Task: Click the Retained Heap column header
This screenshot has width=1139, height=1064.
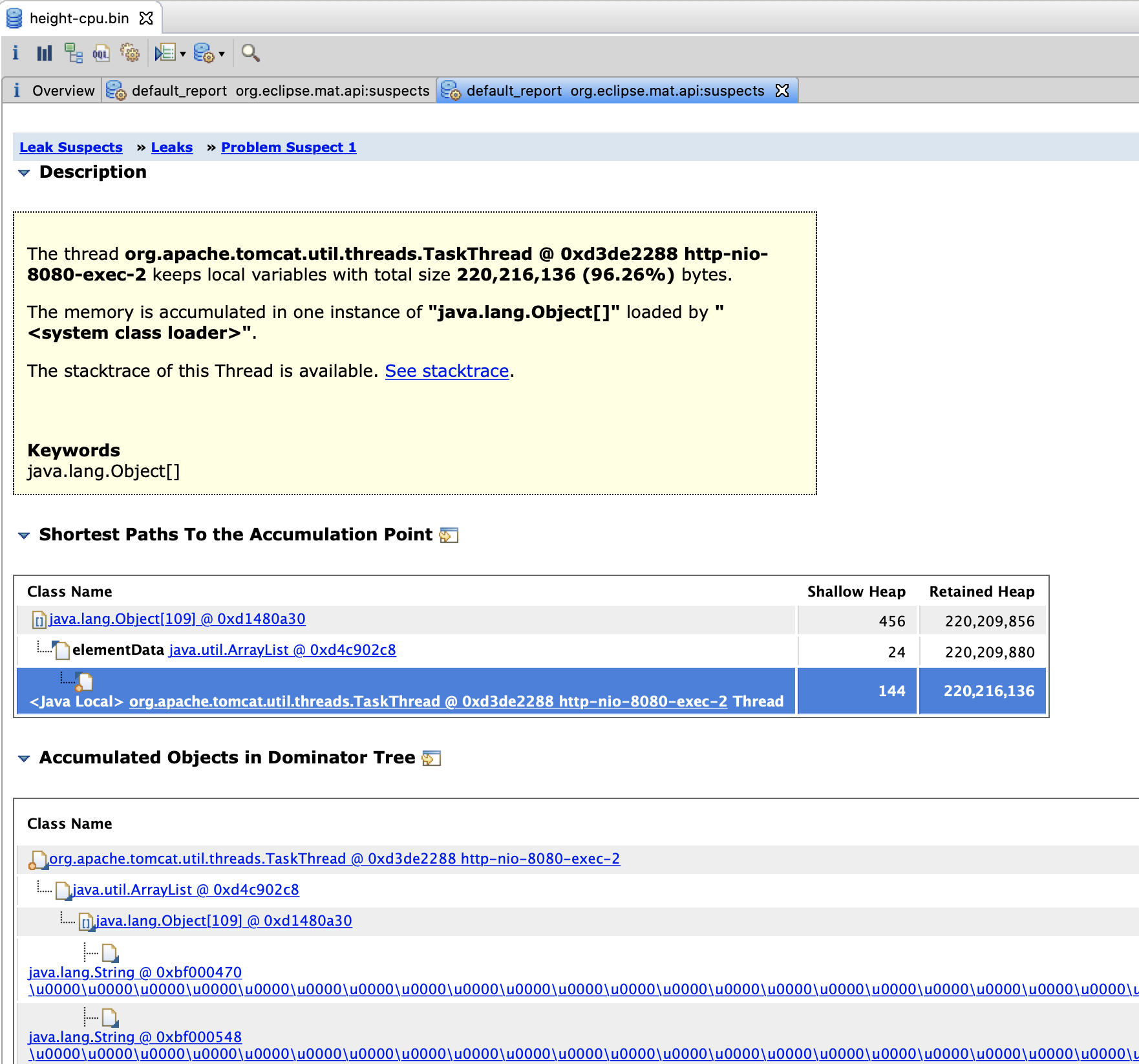Action: pos(982,591)
